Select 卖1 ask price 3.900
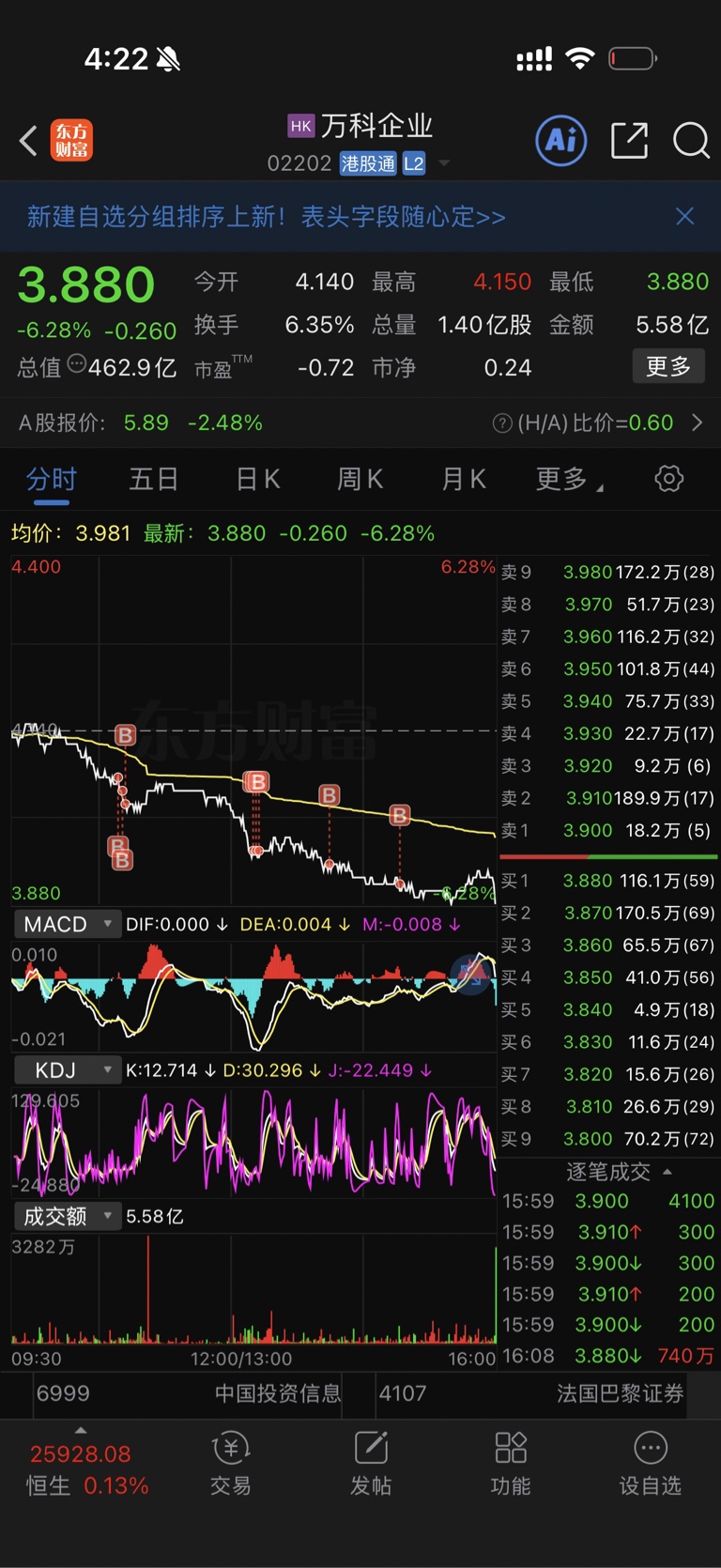 coord(608,831)
